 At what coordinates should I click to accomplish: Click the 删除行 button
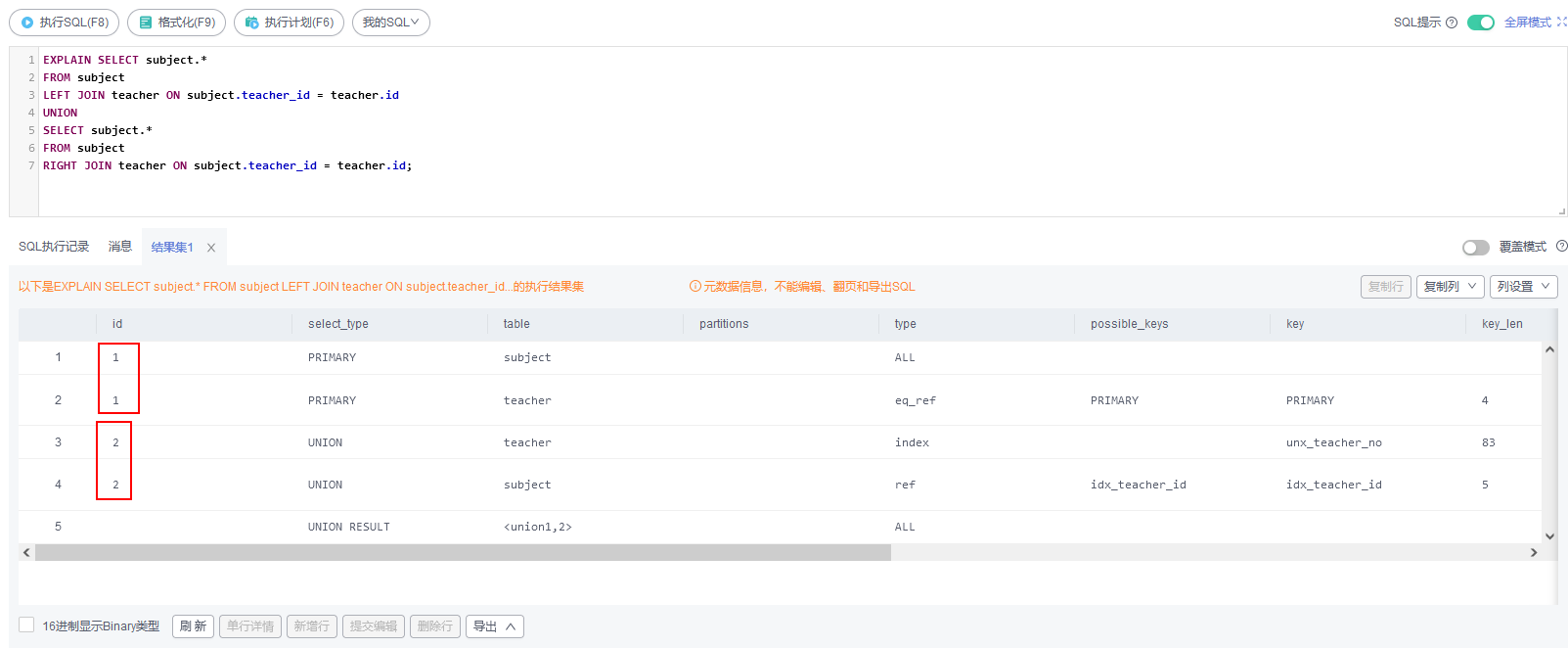click(x=435, y=626)
